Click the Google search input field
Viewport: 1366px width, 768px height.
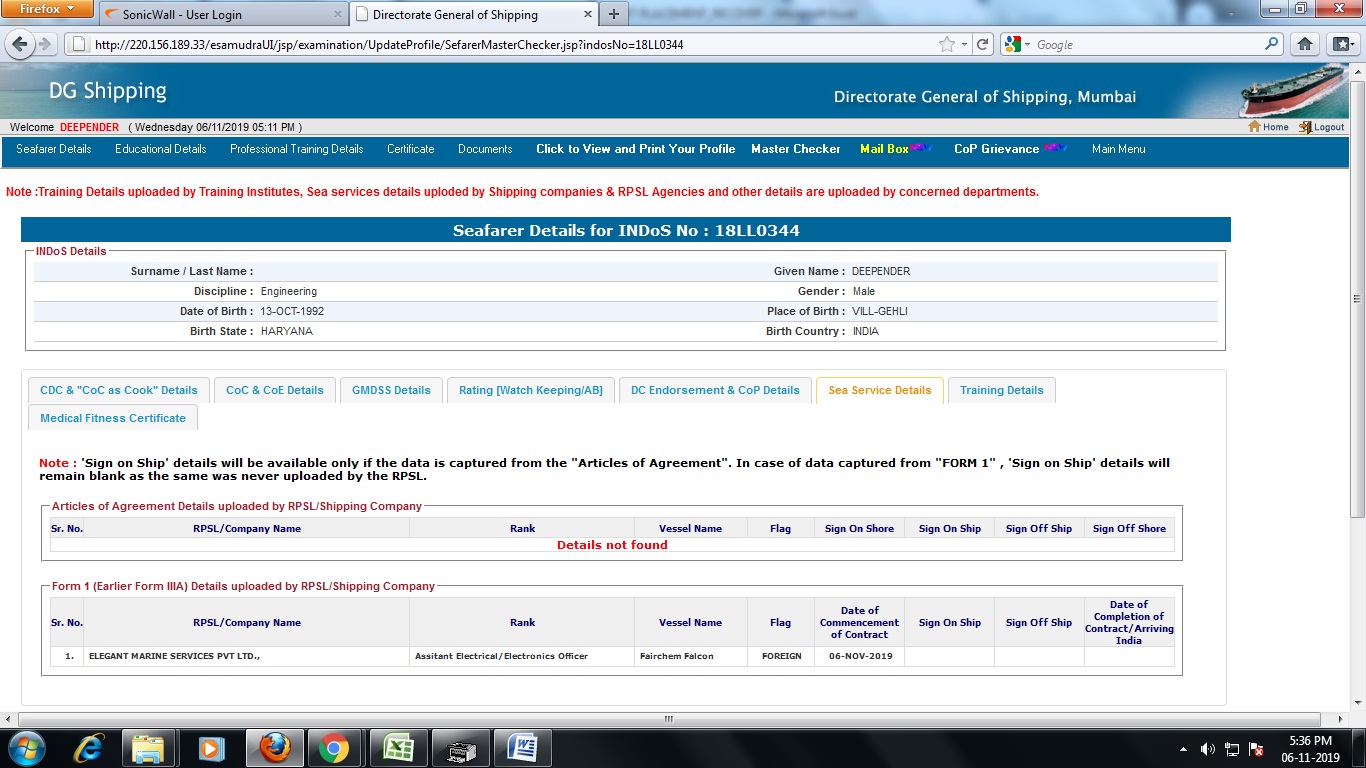(1148, 45)
